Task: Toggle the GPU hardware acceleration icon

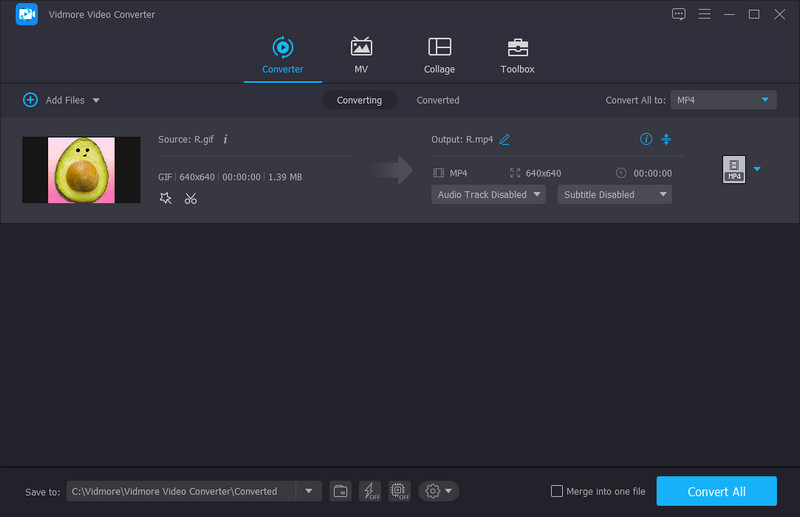Action: pos(399,491)
